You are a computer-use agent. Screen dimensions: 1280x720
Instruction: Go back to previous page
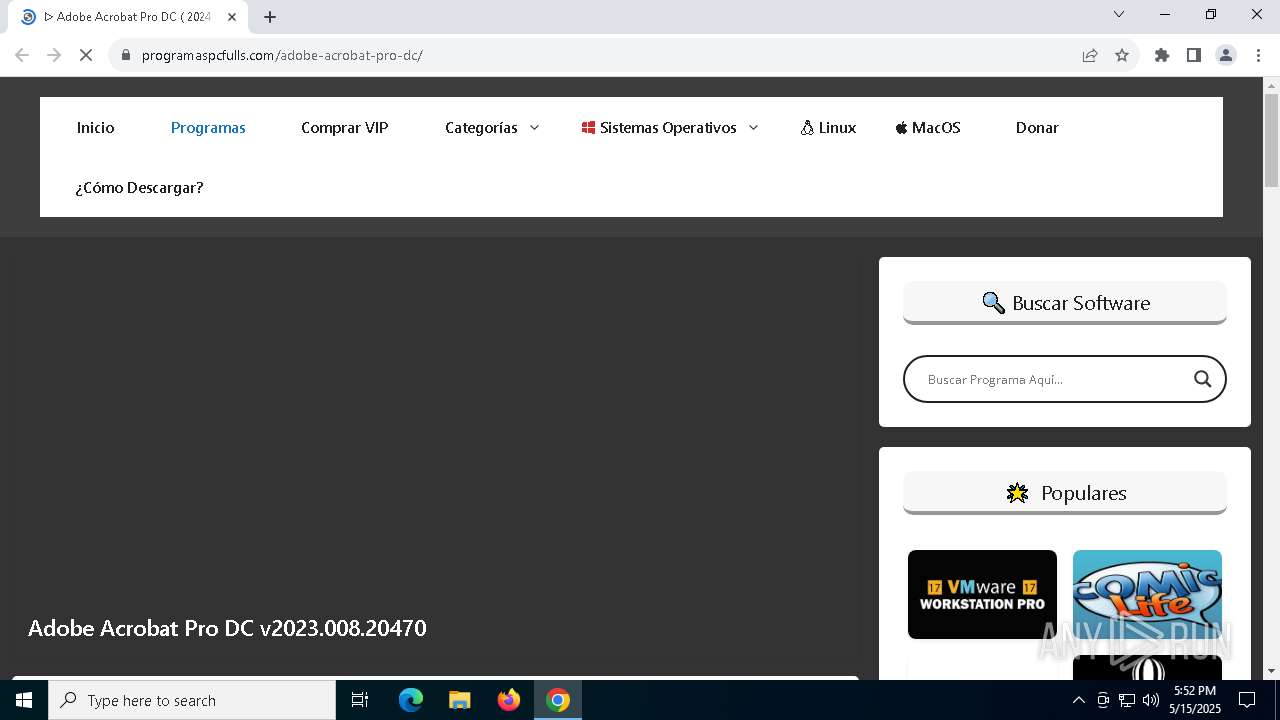[x=22, y=55]
